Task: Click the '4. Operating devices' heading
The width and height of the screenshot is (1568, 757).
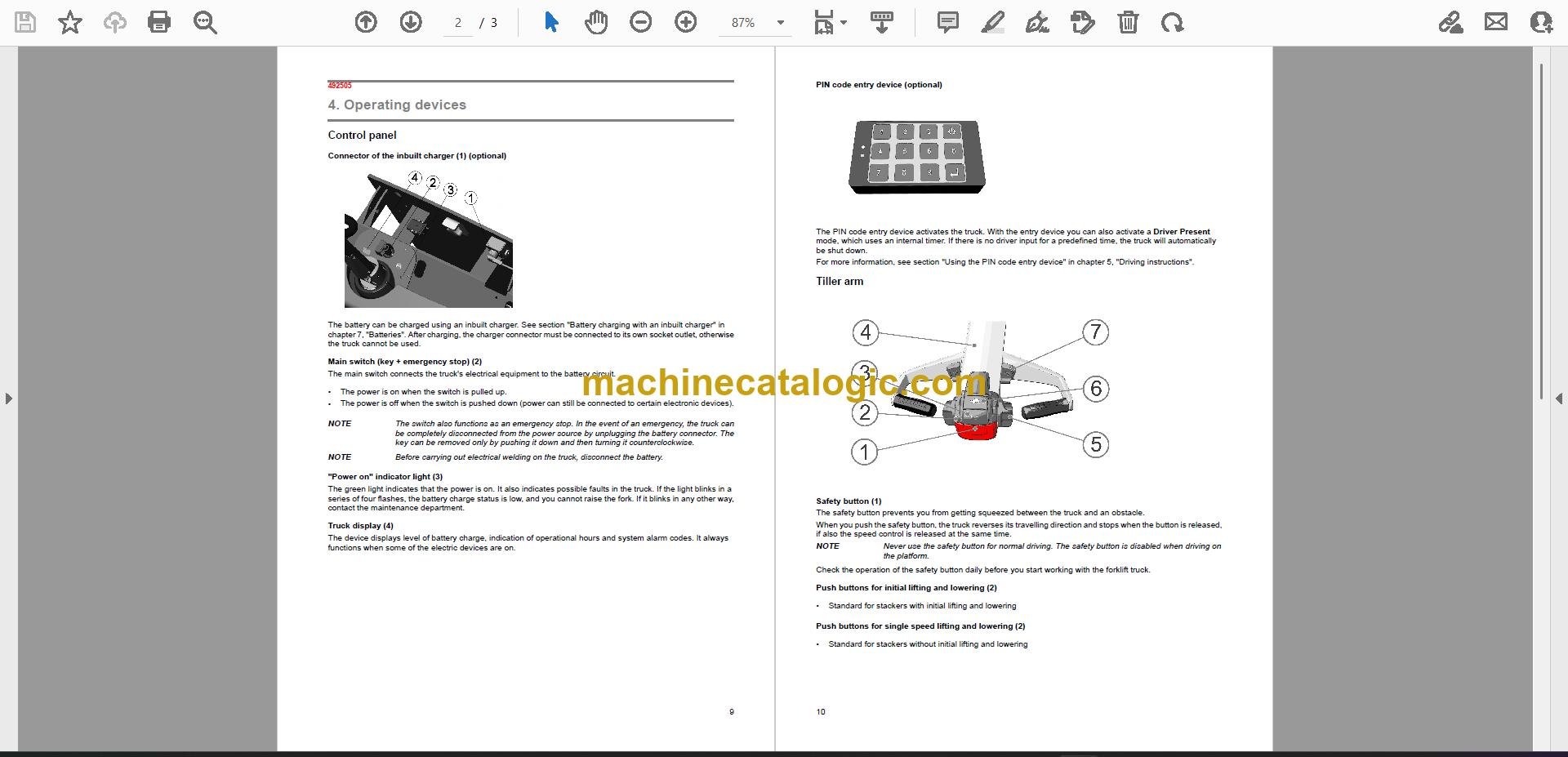Action: pos(397,105)
